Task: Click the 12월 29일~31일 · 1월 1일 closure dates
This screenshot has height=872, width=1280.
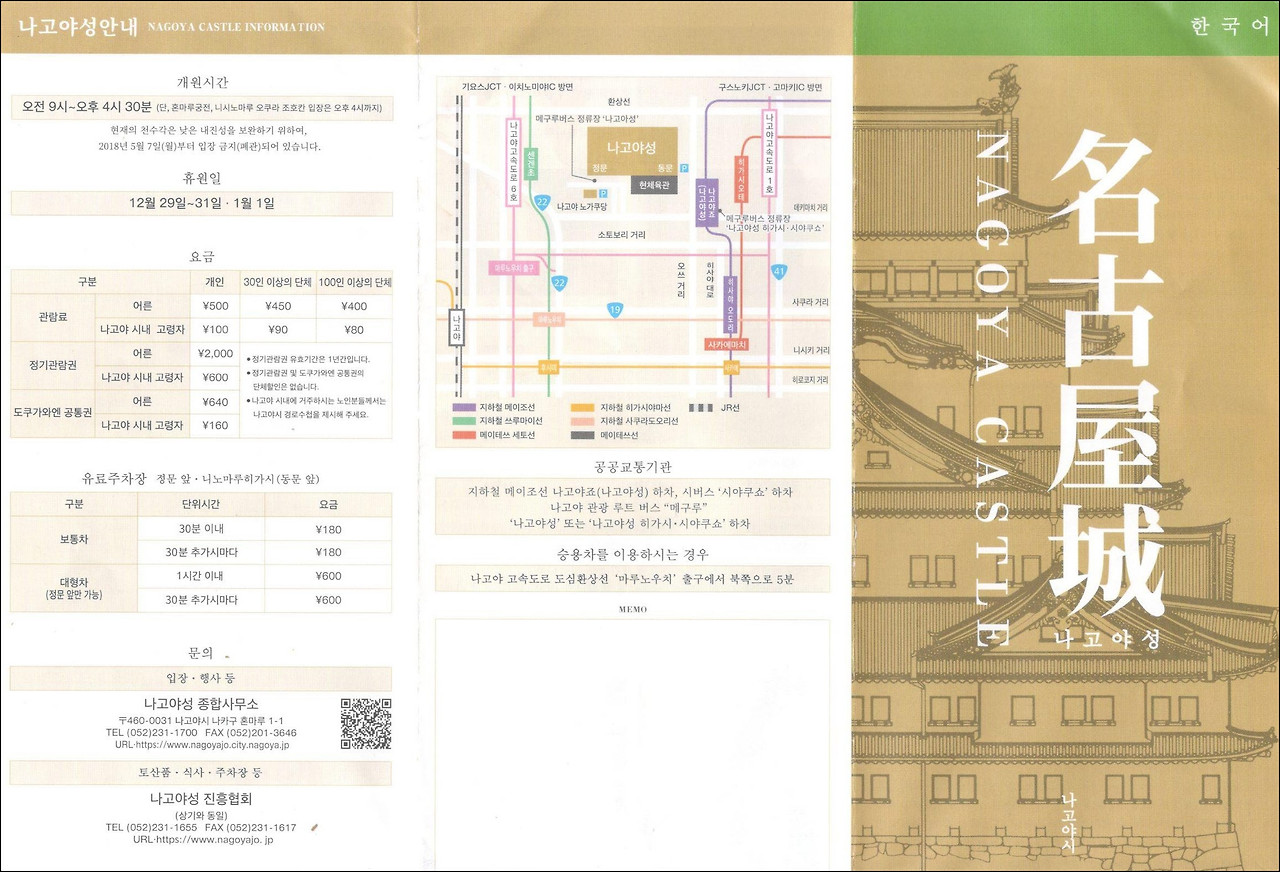Action: [201, 203]
